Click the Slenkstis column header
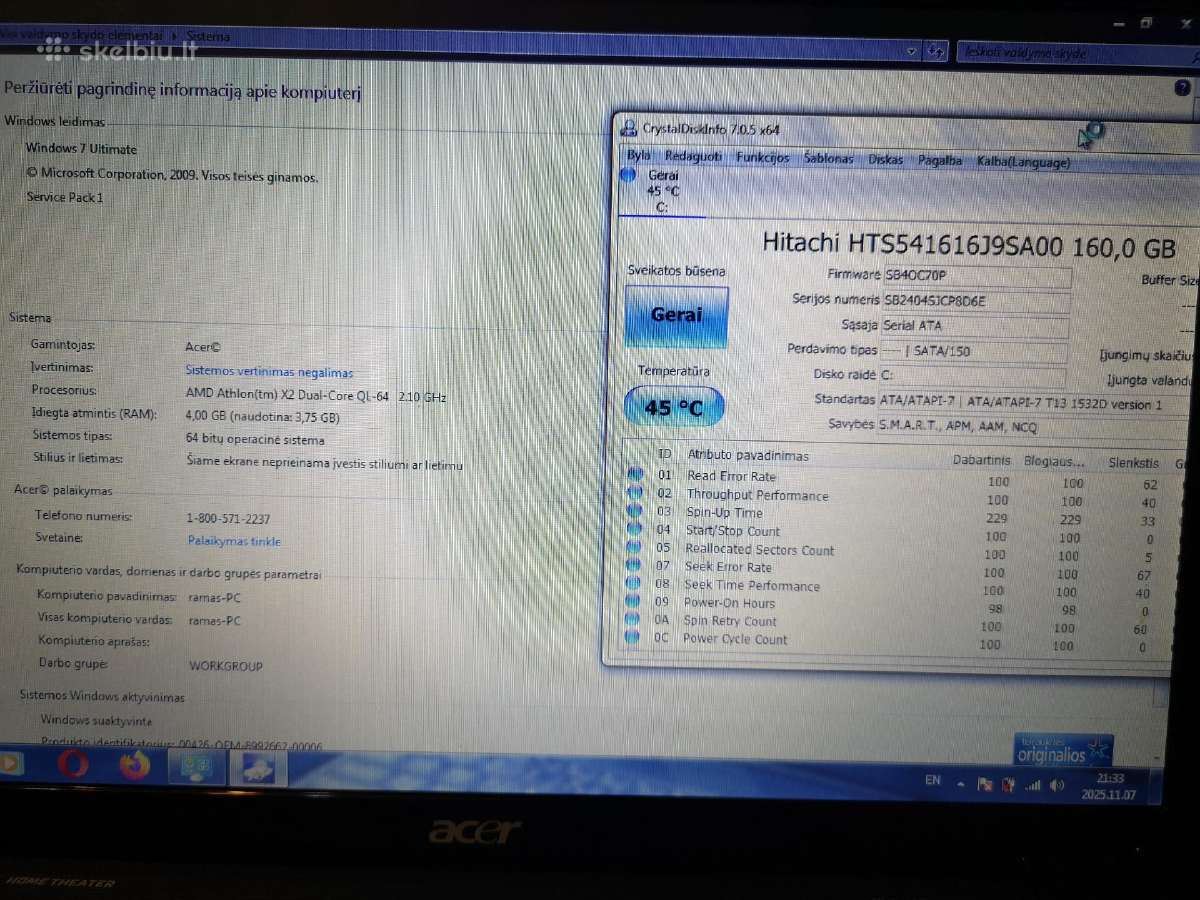The image size is (1200, 900). coord(1133,463)
